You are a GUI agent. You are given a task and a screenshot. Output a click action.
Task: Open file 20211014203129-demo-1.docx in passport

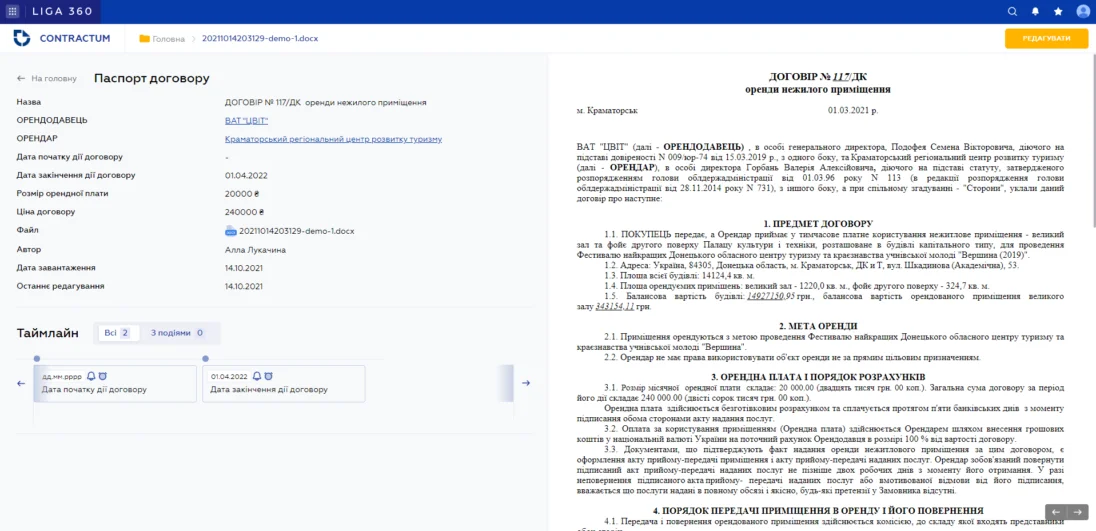(297, 231)
